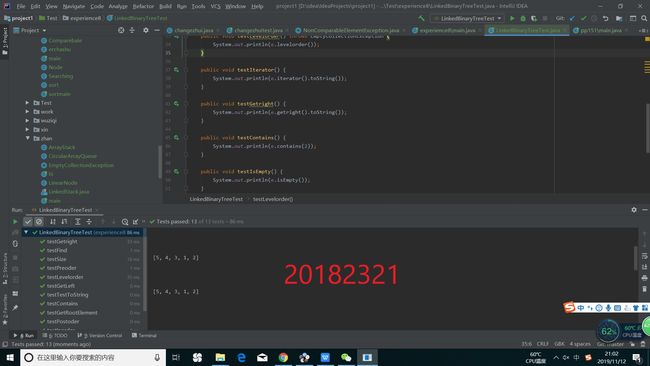Expand the xin folder in project tree
This screenshot has width=650, height=366.
tap(27, 129)
